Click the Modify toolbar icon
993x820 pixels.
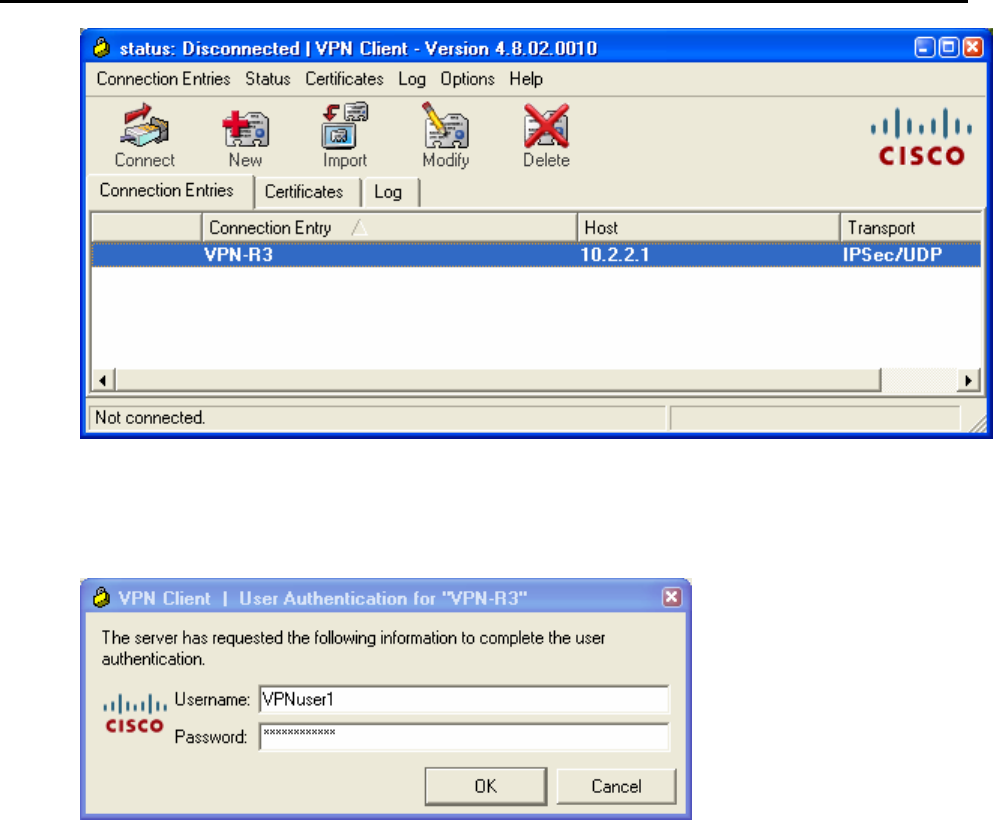[446, 136]
